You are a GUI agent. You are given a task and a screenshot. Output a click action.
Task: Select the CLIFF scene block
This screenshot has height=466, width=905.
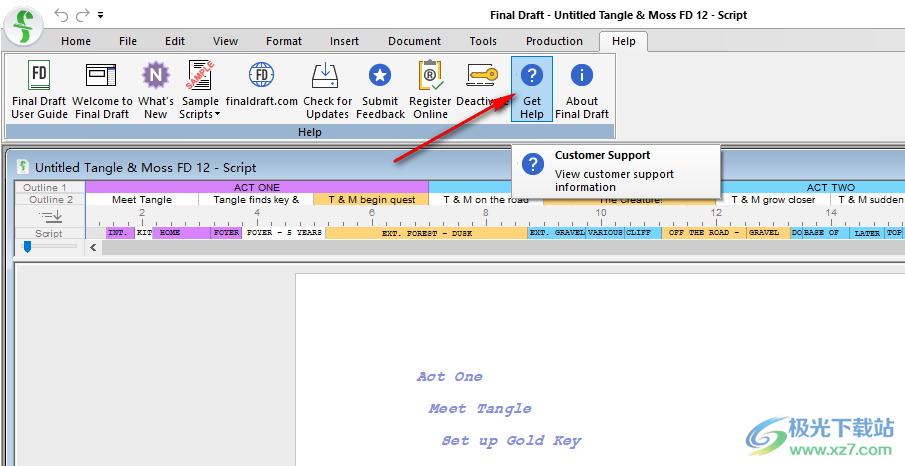tap(643, 233)
